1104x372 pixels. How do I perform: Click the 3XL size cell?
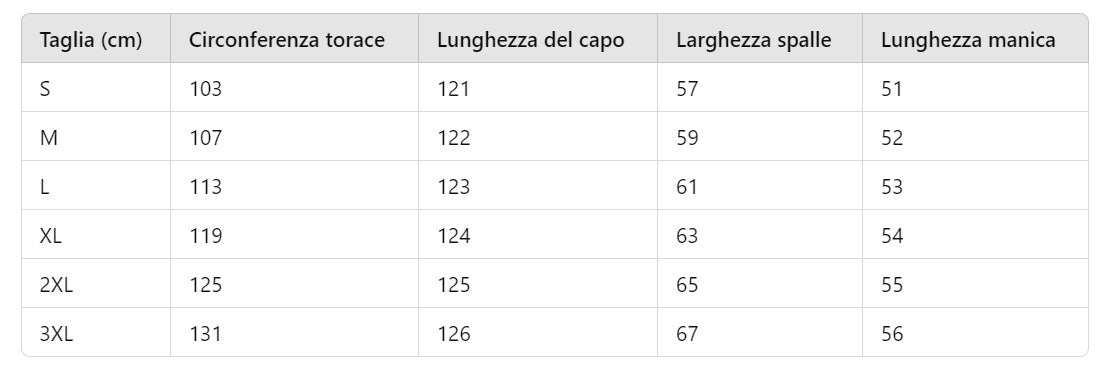pos(56,333)
